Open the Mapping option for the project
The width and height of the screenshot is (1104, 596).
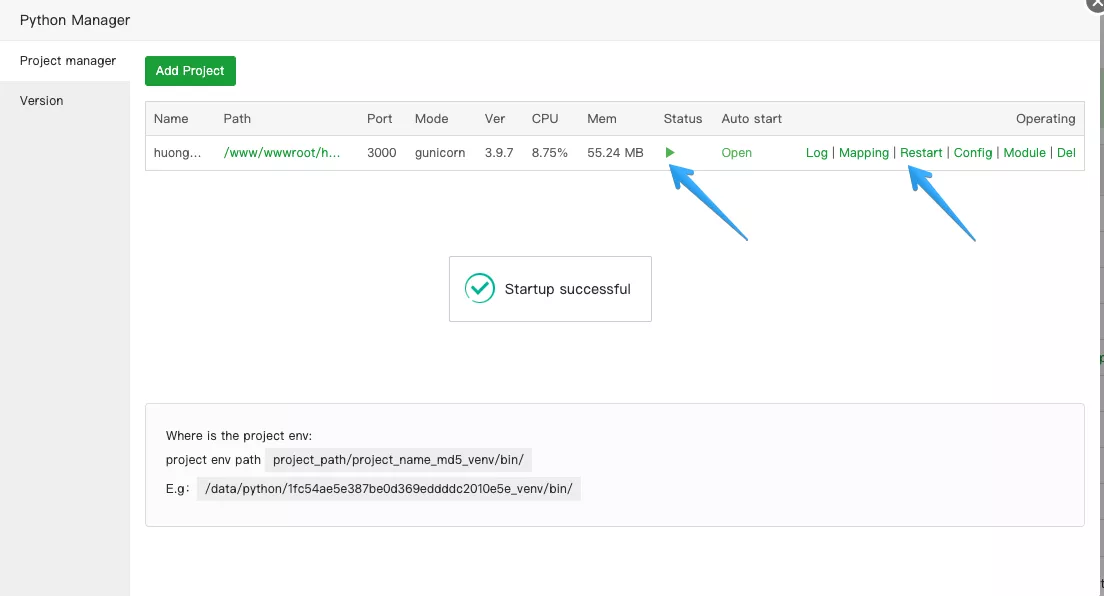coord(863,153)
